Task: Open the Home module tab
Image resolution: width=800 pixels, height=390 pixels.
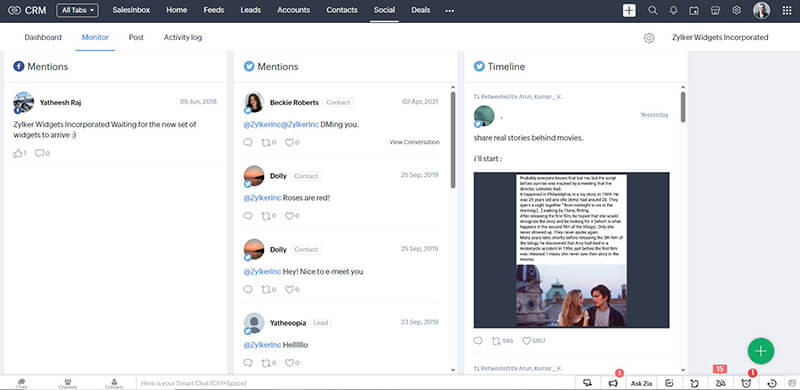Action: click(x=177, y=10)
